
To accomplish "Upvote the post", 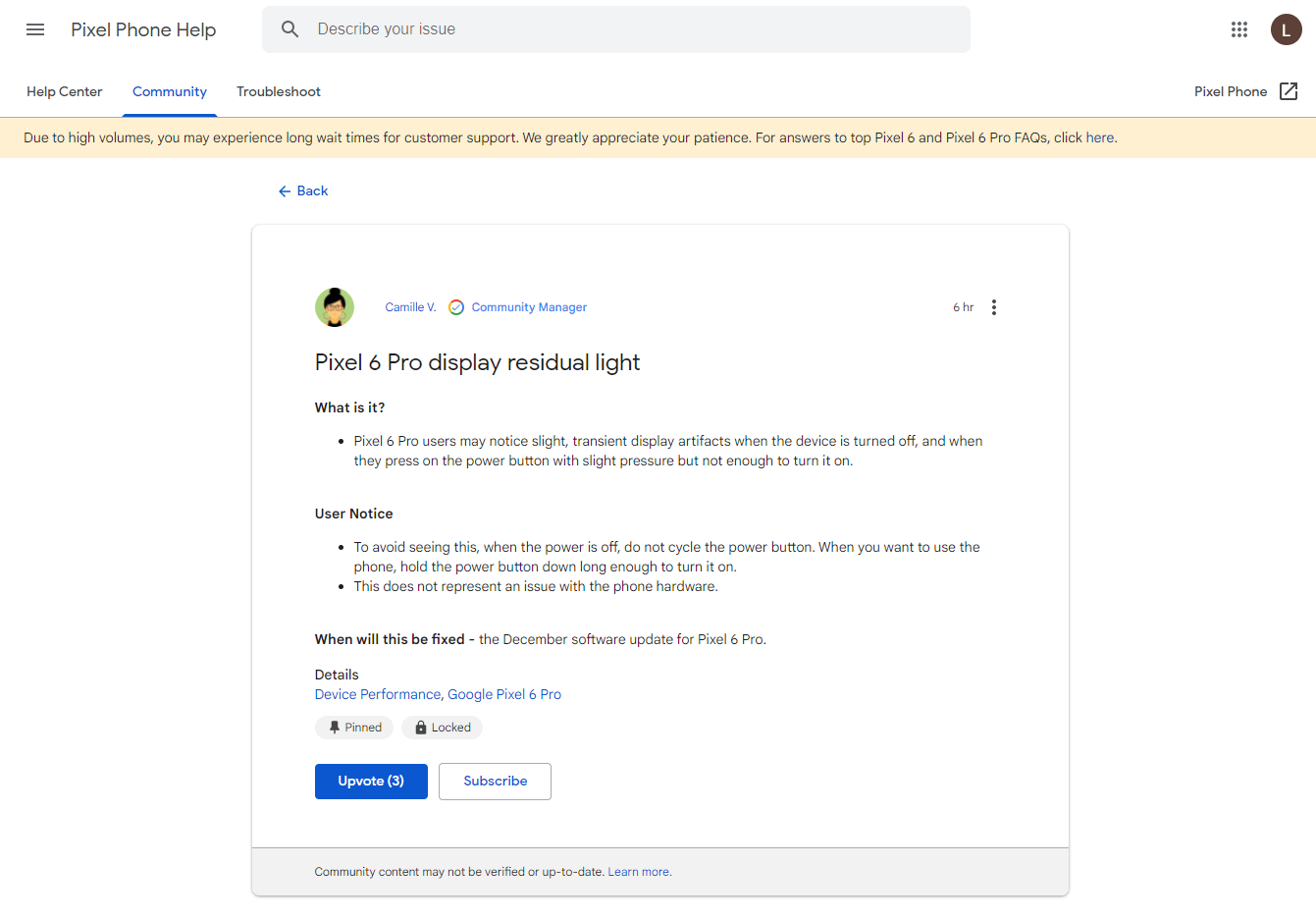I will (371, 782).
